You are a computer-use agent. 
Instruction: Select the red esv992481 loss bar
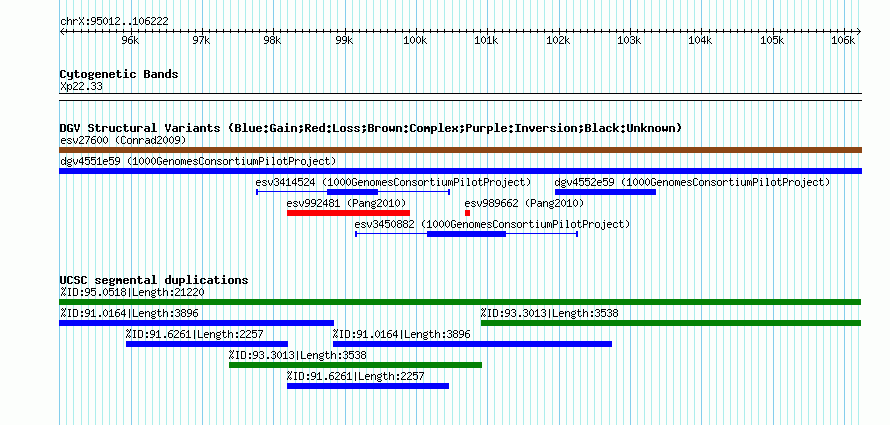click(348, 213)
